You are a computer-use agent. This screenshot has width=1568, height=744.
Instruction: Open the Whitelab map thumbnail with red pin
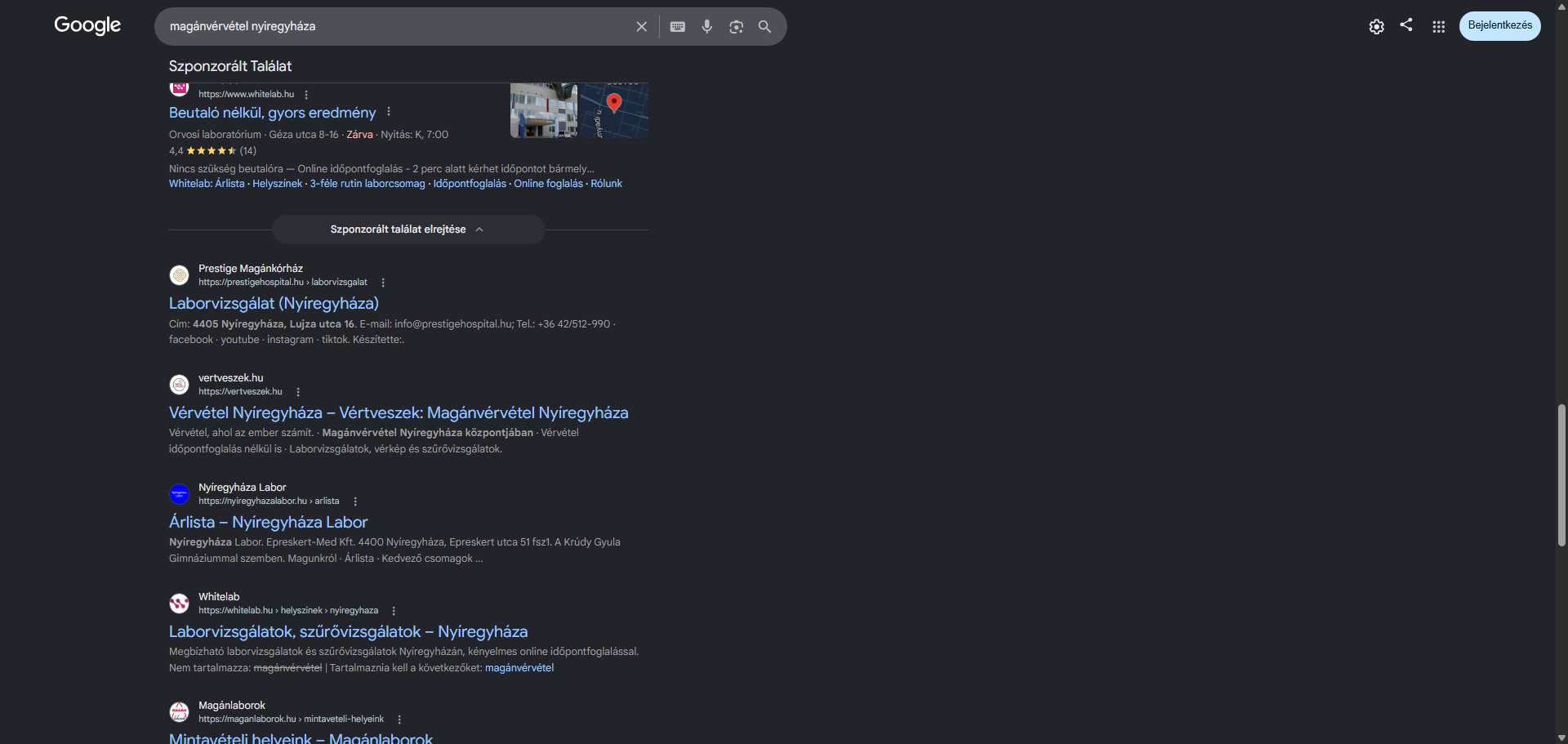[614, 110]
